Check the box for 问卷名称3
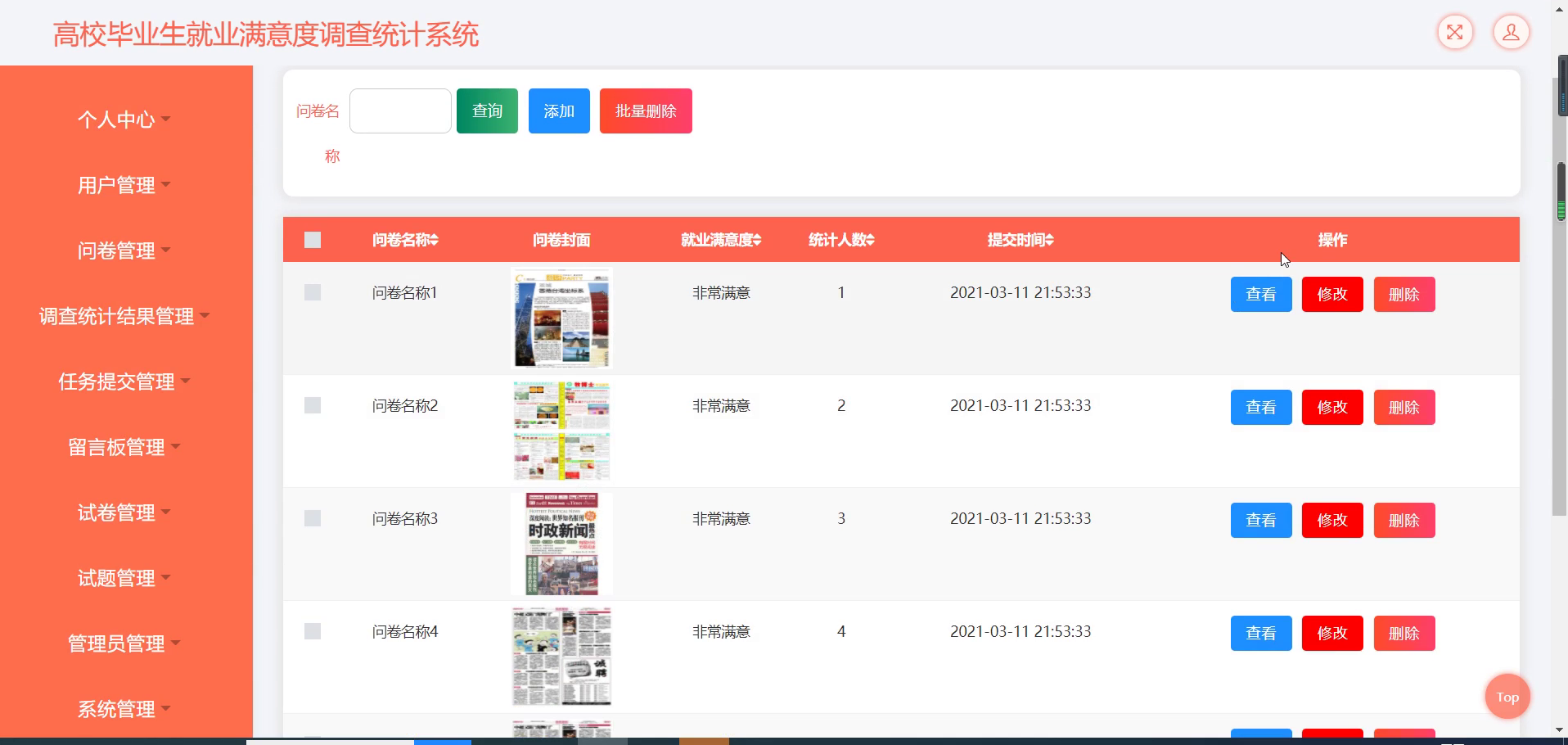This screenshot has height=745, width=1568. point(313,518)
